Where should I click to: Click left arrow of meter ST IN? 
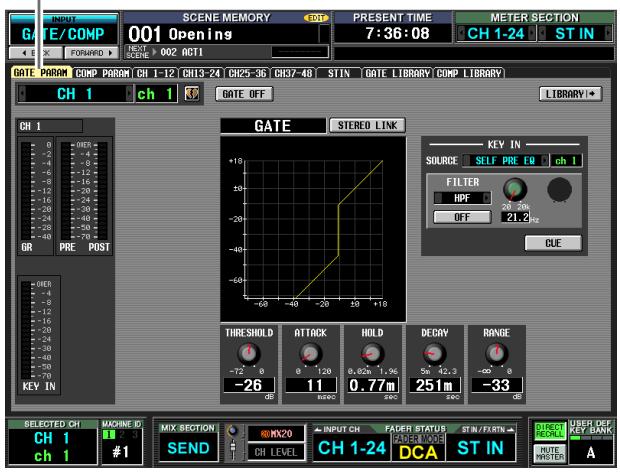pyautogui.click(x=542, y=33)
